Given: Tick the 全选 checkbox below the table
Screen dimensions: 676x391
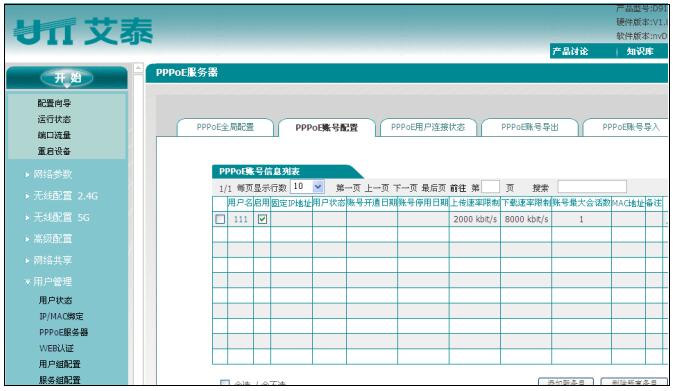Looking at the screenshot, I should point(225,383).
